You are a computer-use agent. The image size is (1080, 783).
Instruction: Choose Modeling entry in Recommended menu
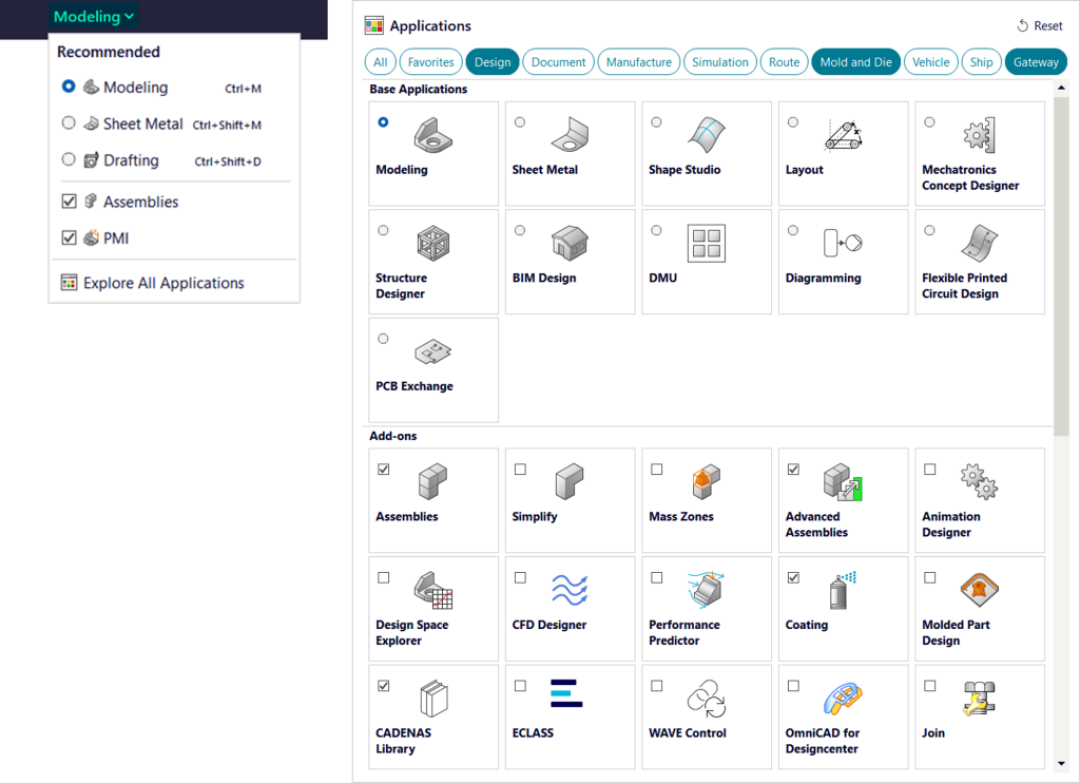[x=162, y=87]
